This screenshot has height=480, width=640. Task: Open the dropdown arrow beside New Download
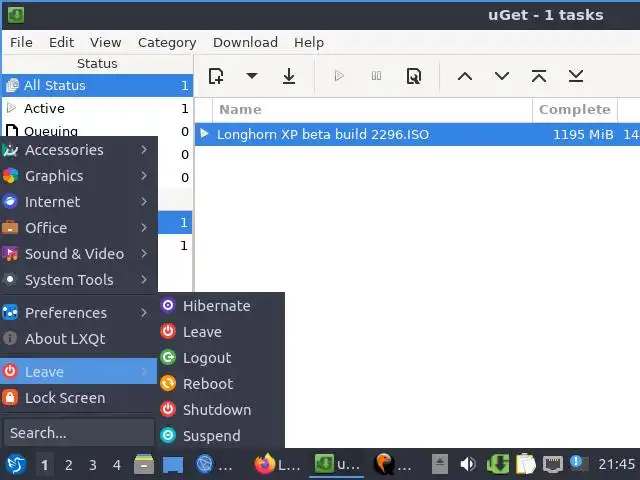click(252, 76)
